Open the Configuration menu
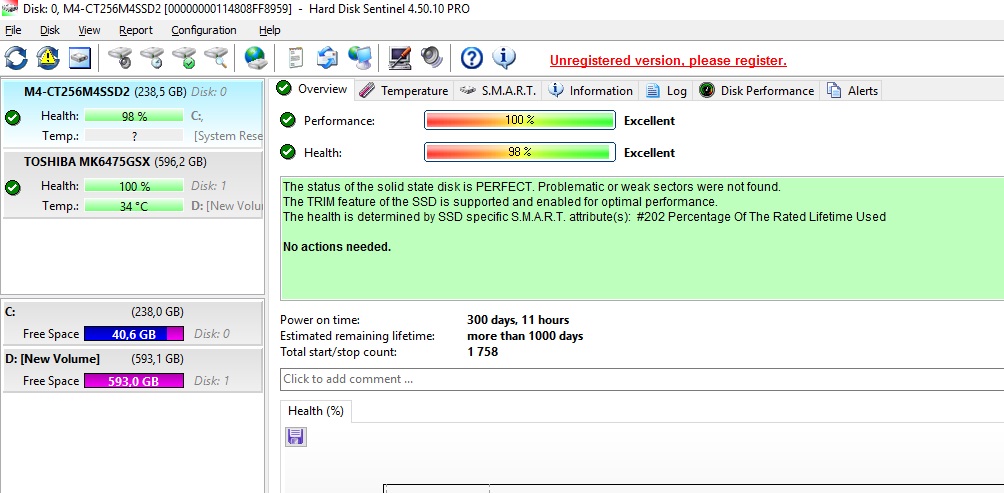 [204, 30]
